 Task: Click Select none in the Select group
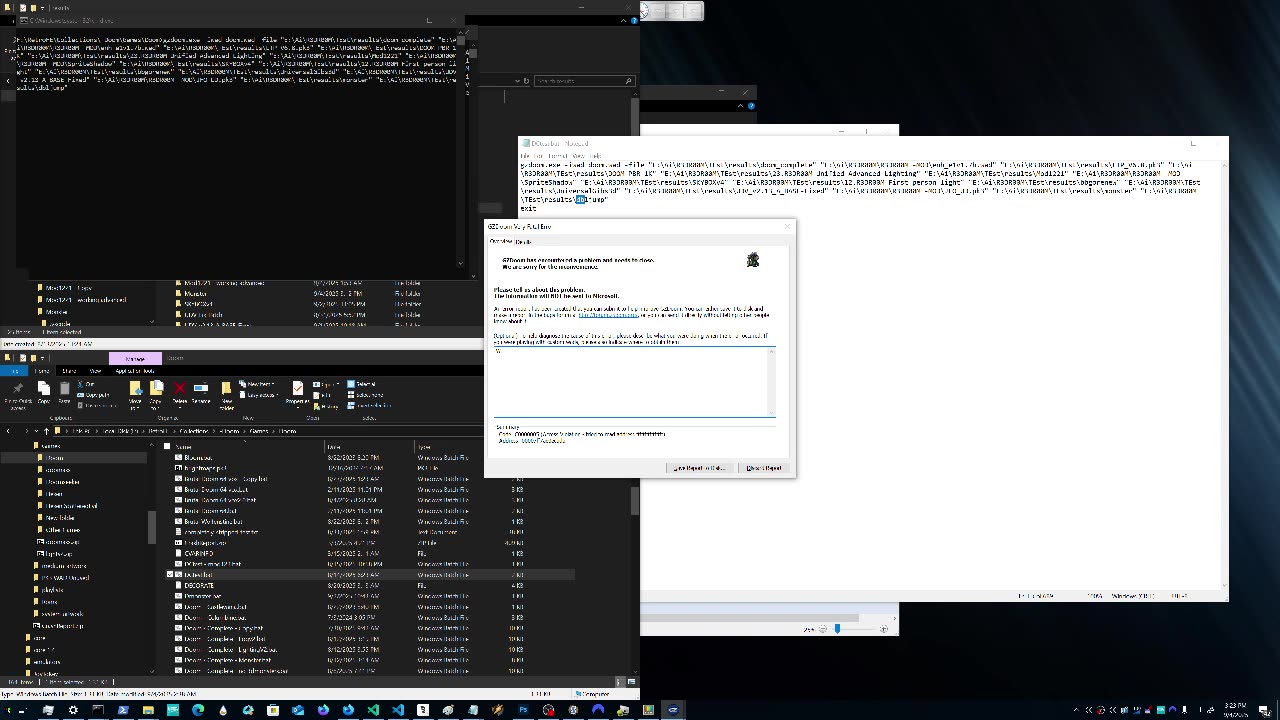364,395
